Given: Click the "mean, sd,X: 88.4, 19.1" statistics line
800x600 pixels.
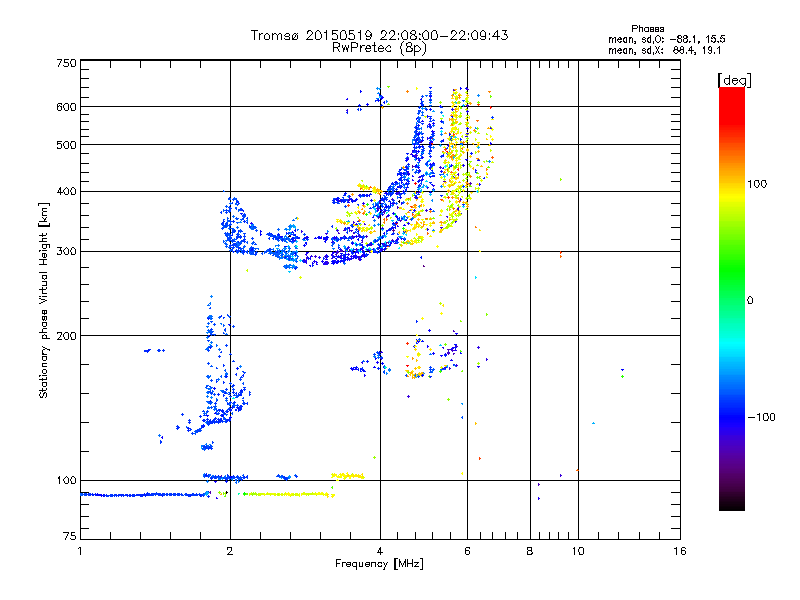Looking at the screenshot, I should click(x=664, y=50).
